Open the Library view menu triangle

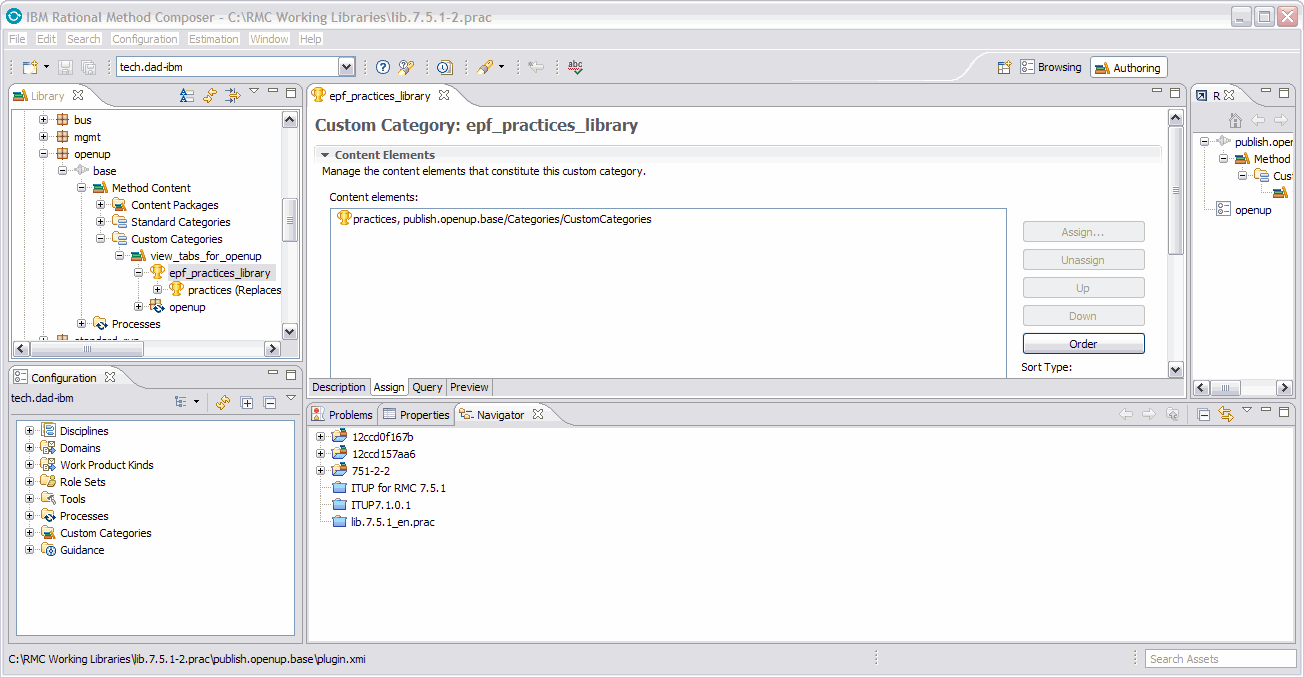coord(254,92)
